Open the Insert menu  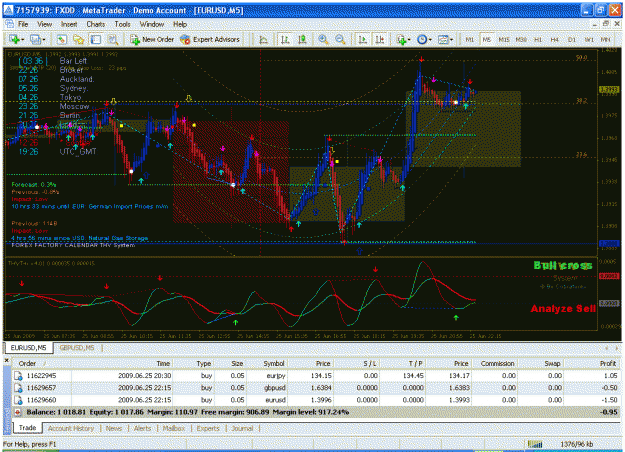pos(69,24)
